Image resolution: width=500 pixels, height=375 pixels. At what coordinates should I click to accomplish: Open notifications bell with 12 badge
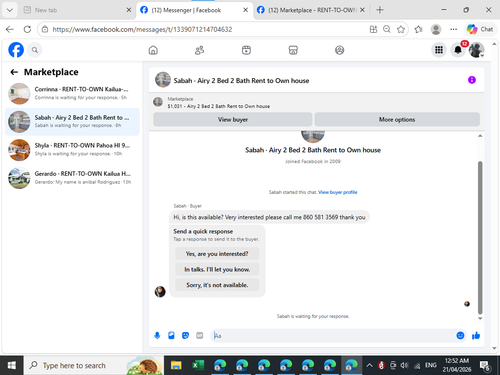458,50
